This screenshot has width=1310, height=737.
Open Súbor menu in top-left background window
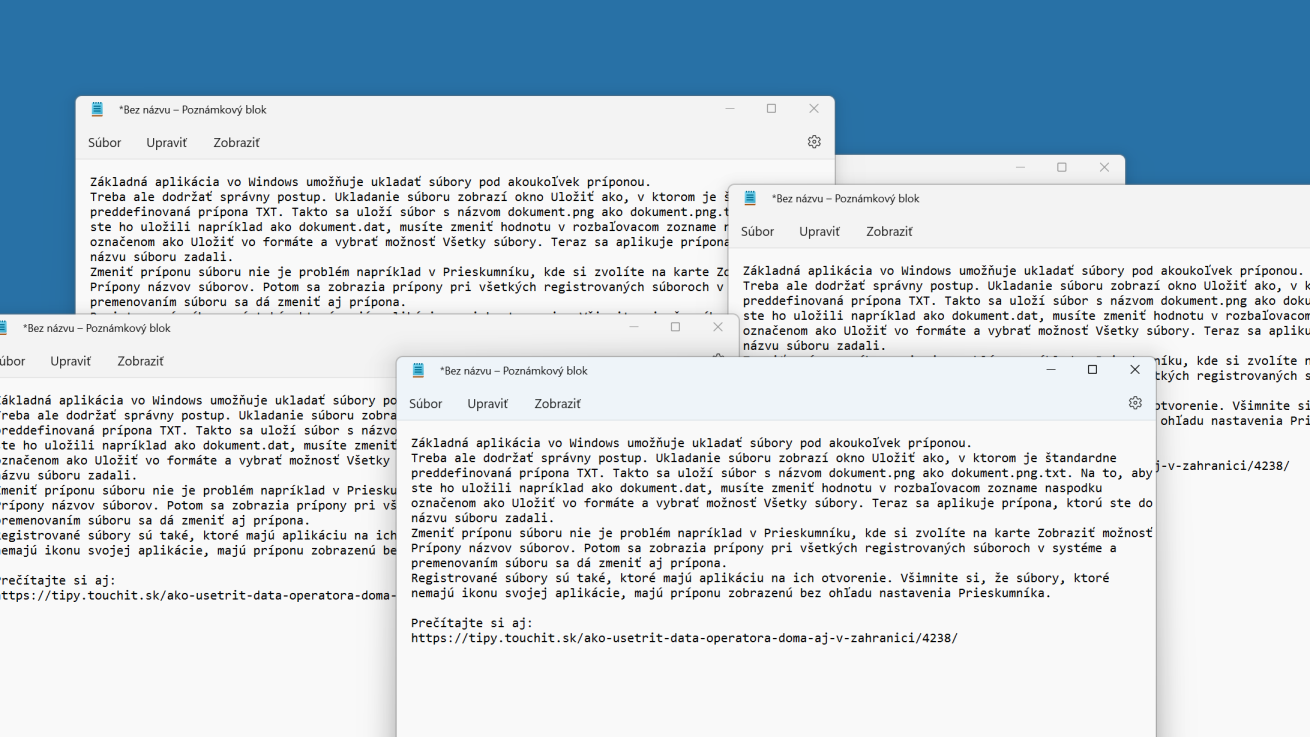[x=104, y=143]
